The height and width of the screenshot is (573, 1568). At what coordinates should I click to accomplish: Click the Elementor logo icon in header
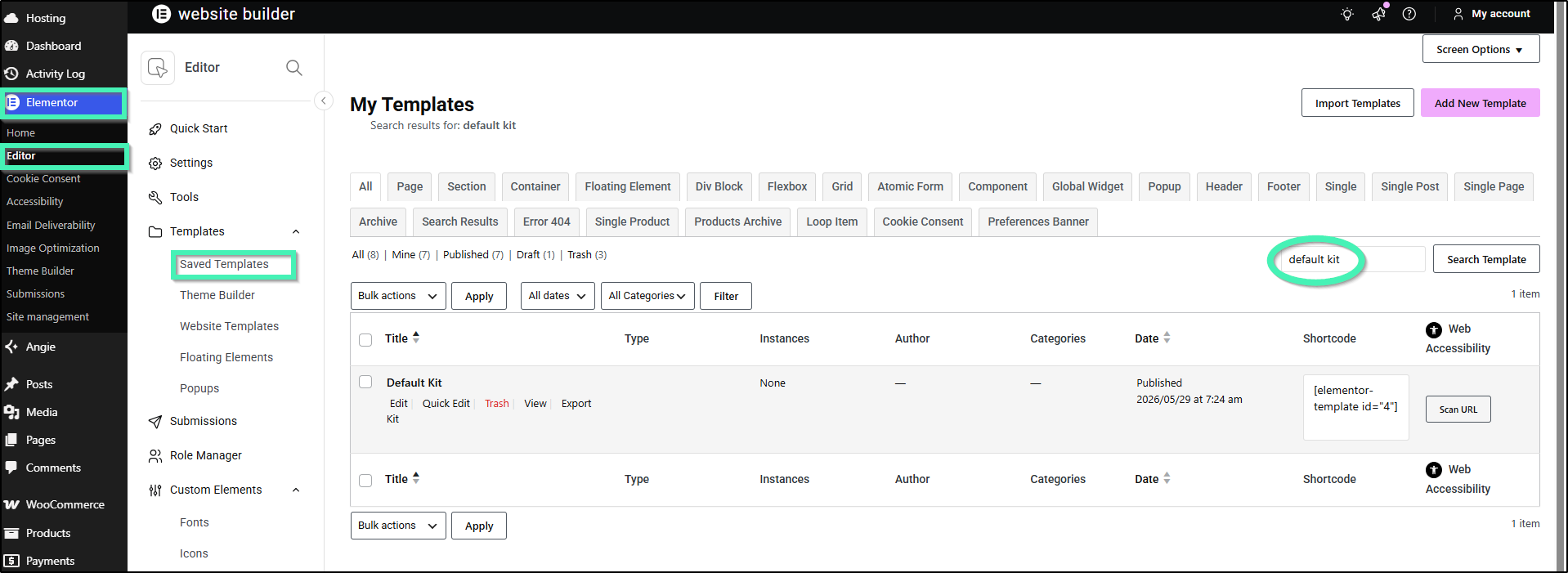(x=162, y=14)
